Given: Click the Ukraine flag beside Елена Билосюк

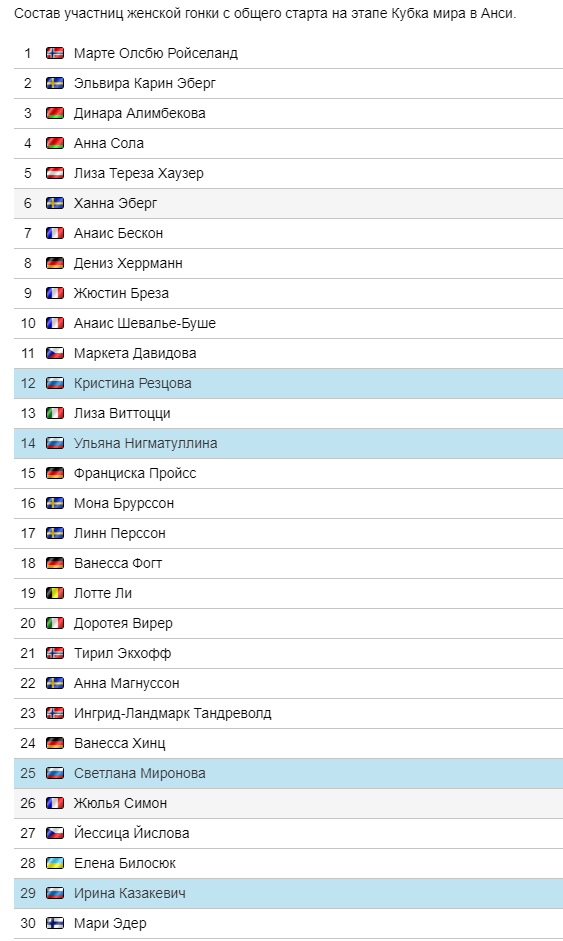Looking at the screenshot, I should coord(55,863).
